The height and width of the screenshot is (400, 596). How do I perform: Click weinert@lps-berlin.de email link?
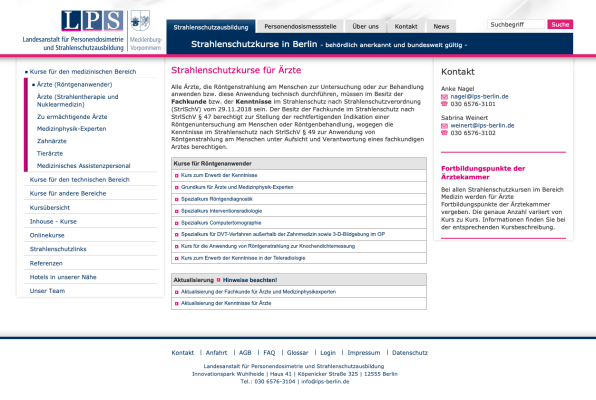482,125
